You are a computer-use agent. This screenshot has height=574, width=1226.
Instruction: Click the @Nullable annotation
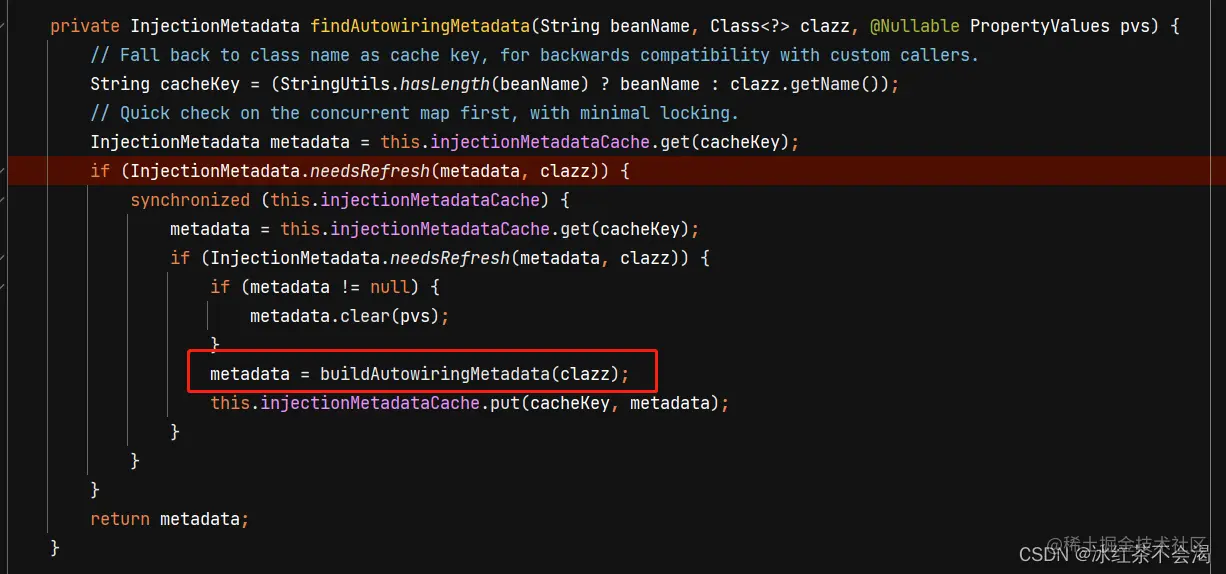pos(915,26)
